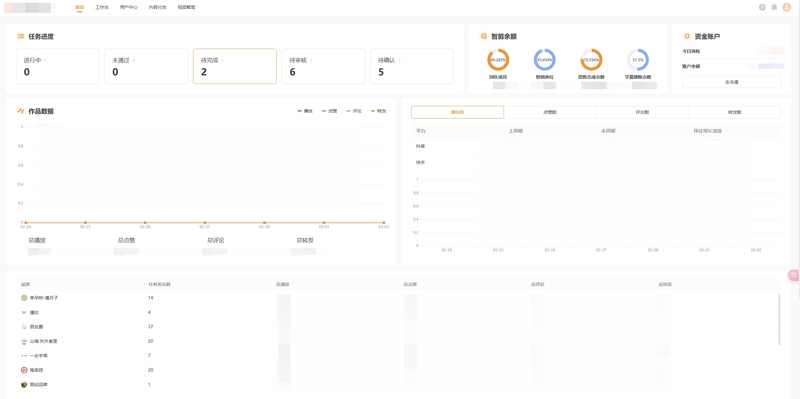Expand the 进行中 task card arrow

(45, 60)
